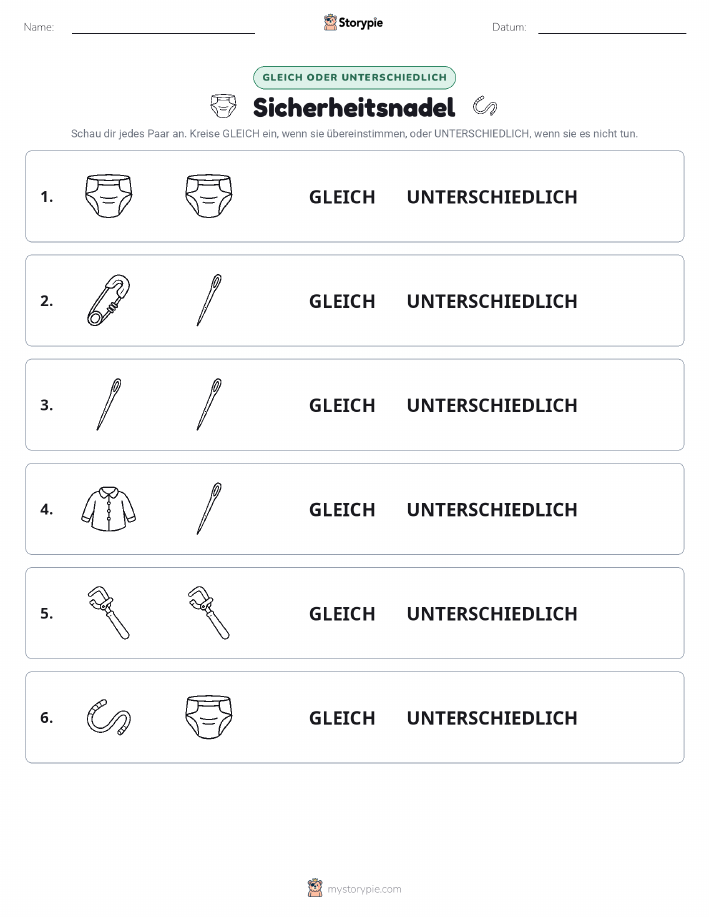Click the diaper icon in row 6
The width and height of the screenshot is (709, 917).
tap(209, 717)
